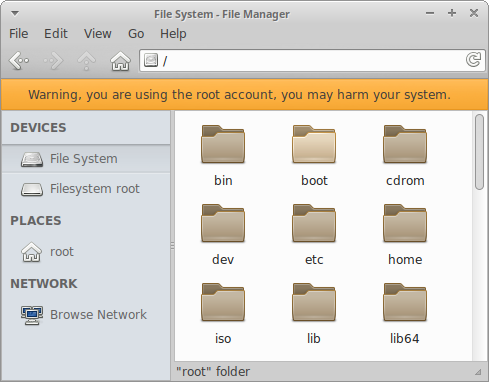
Task: Go to parent folder with the up arrow
Action: point(87,61)
